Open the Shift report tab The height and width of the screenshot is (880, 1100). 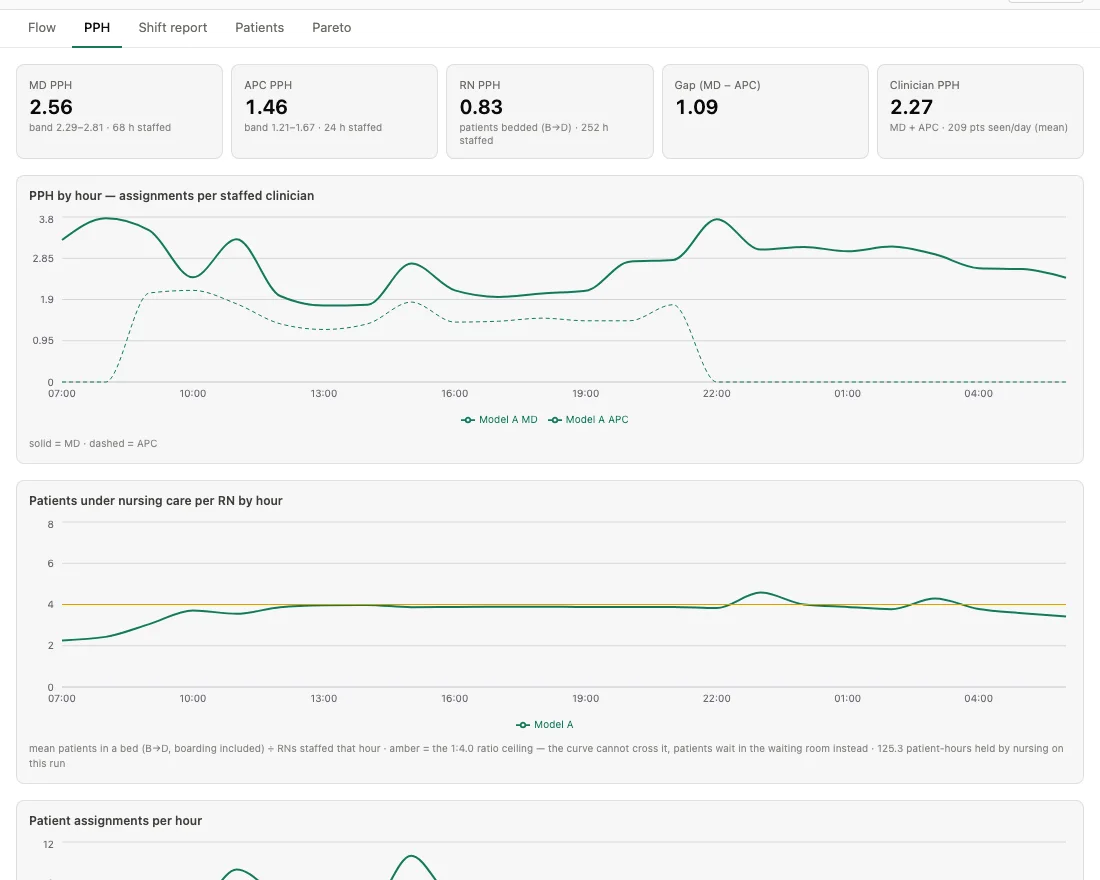coord(173,27)
